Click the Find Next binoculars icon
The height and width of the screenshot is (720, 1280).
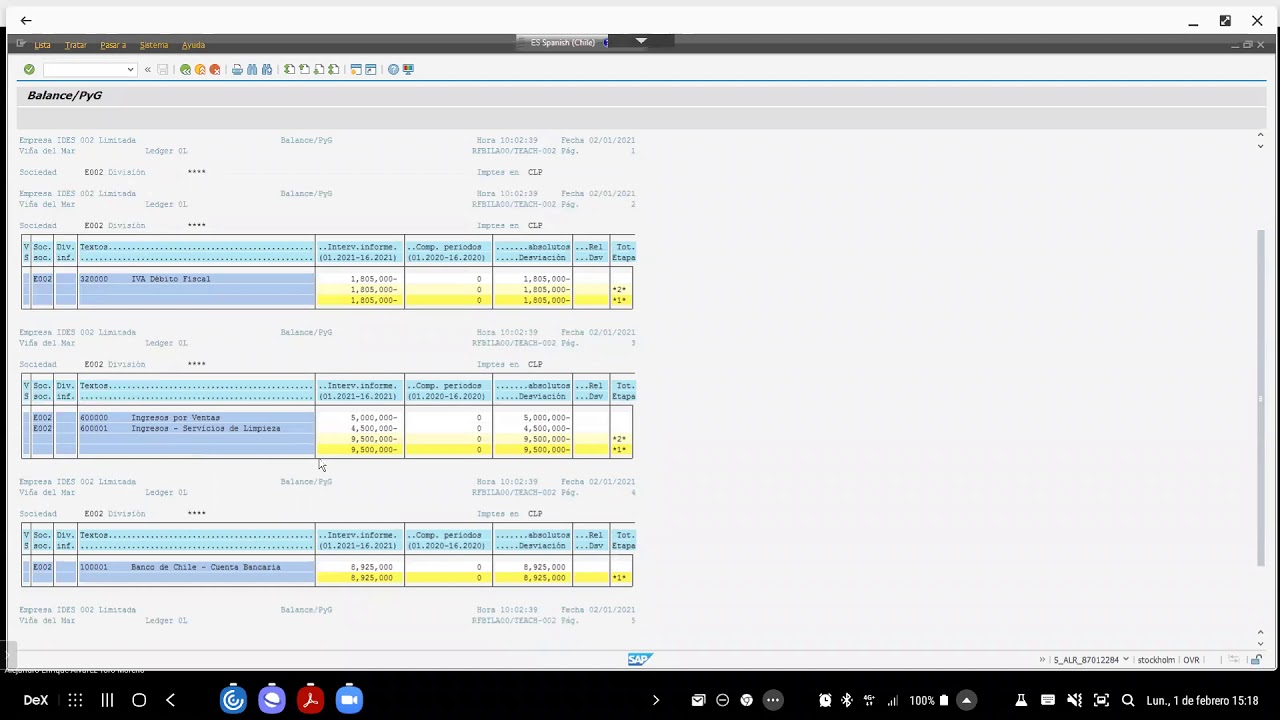click(x=267, y=69)
